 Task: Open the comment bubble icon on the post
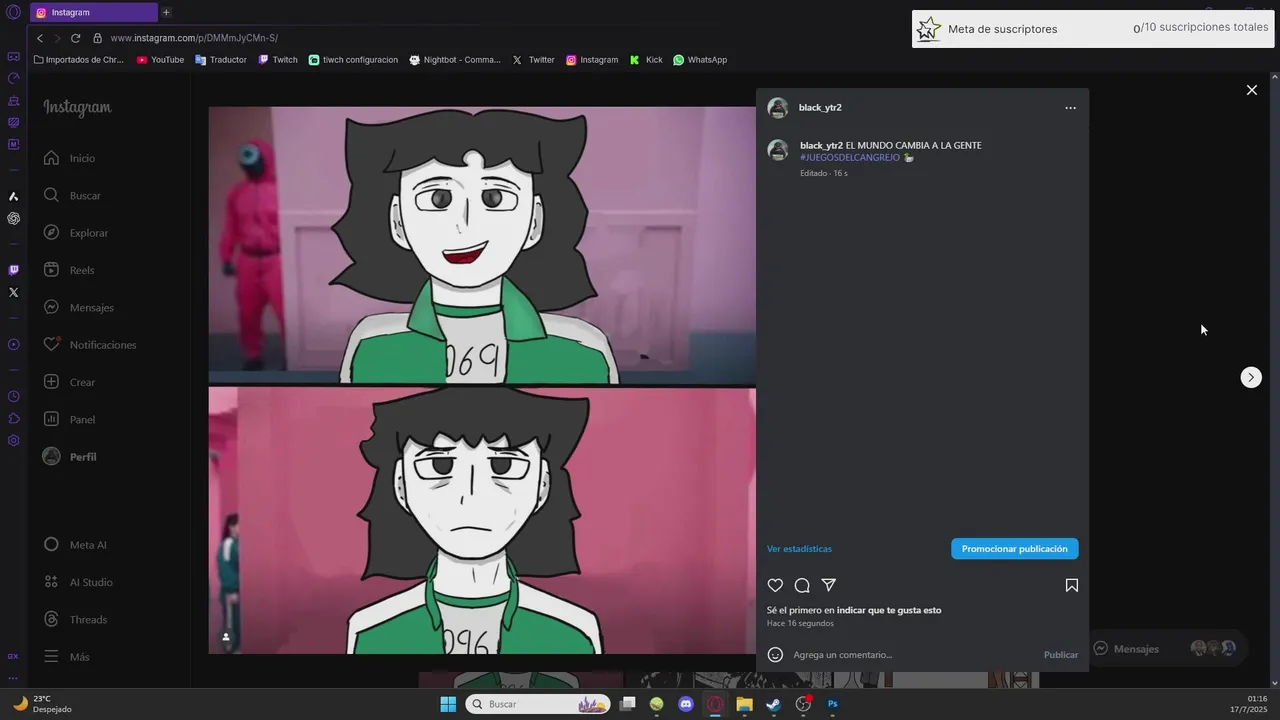(x=802, y=586)
